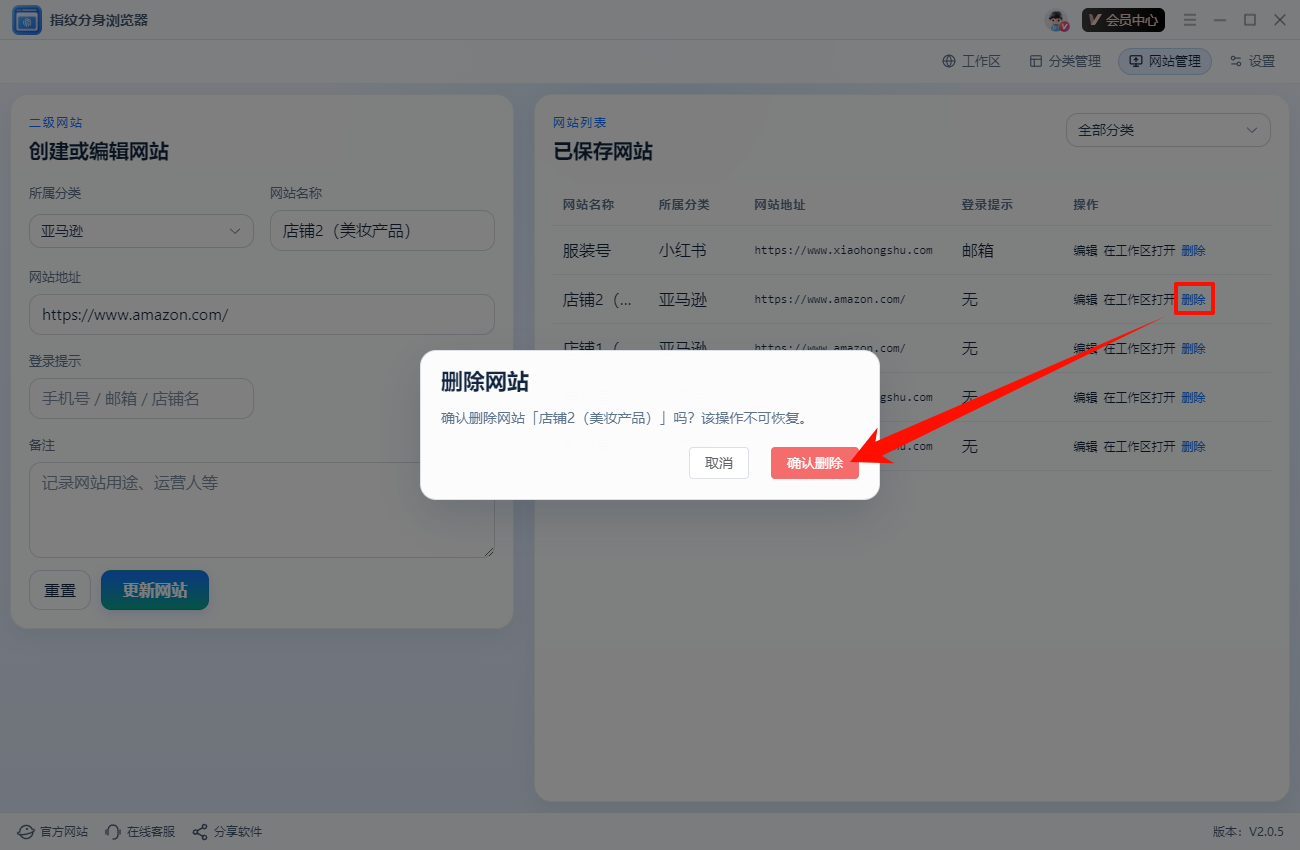Select the 网站管理 tab

tap(1165, 61)
